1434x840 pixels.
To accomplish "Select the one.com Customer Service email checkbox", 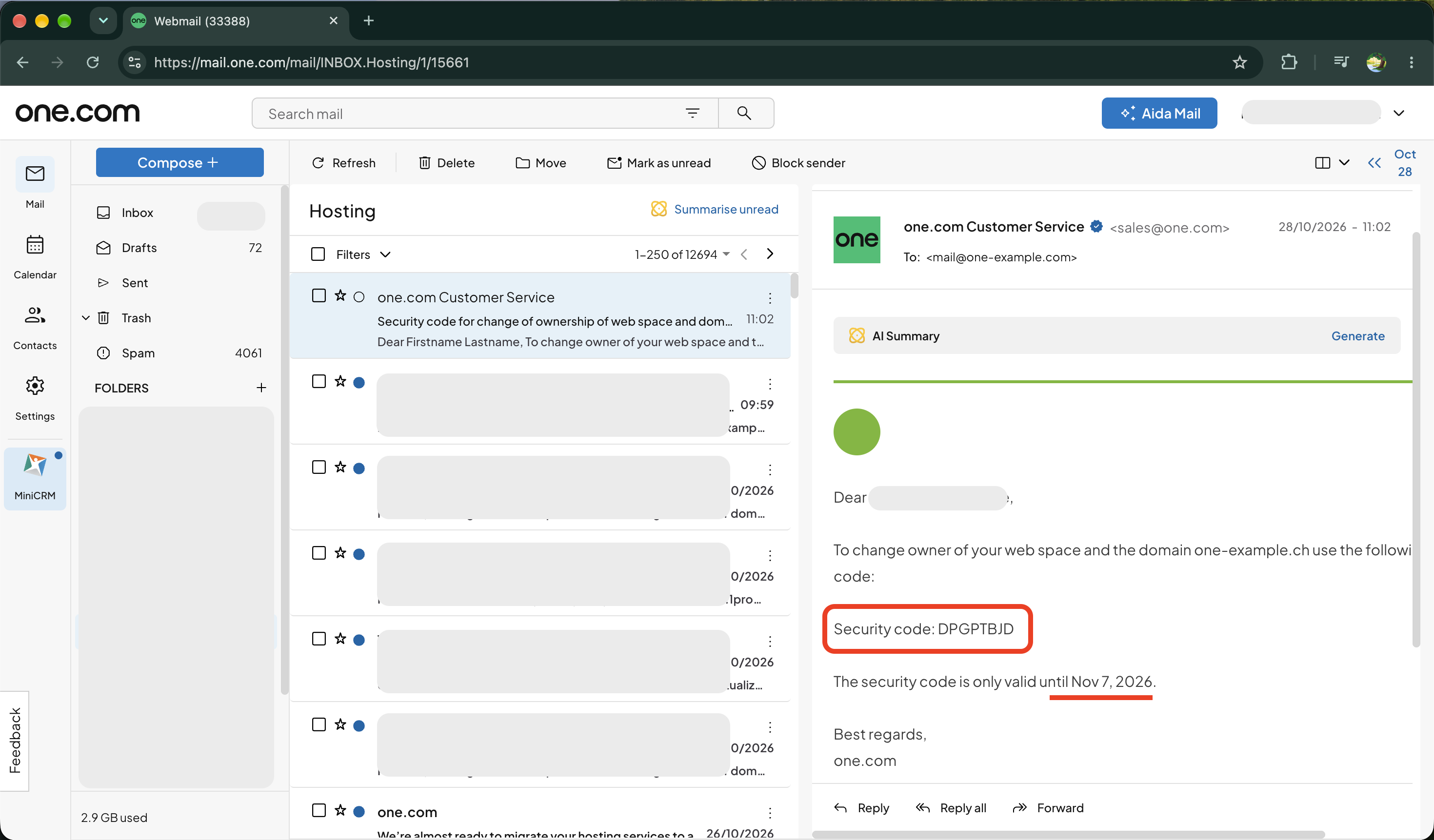I will click(319, 296).
